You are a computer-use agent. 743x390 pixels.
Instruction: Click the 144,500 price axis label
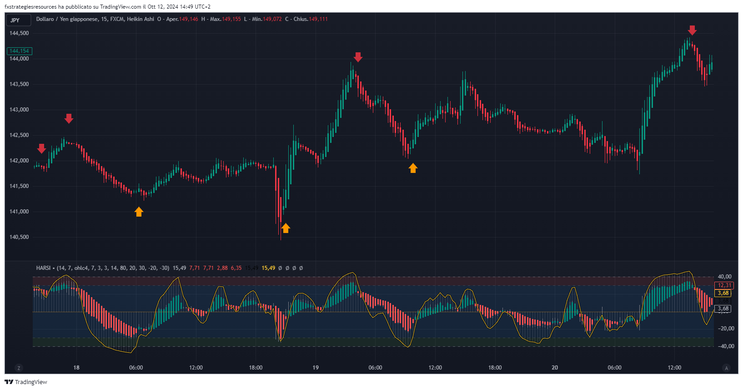point(19,33)
